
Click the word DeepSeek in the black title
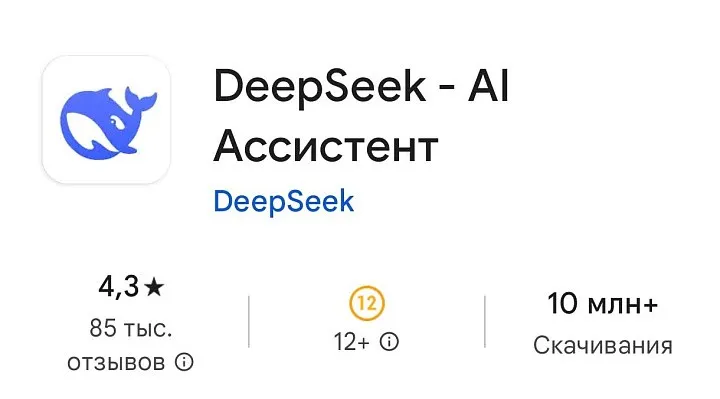(x=320, y=87)
